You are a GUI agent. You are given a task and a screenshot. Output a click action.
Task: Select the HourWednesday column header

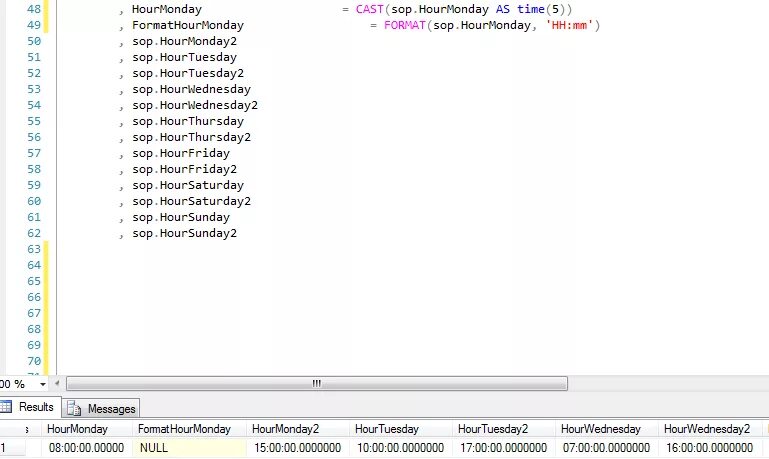point(607,429)
